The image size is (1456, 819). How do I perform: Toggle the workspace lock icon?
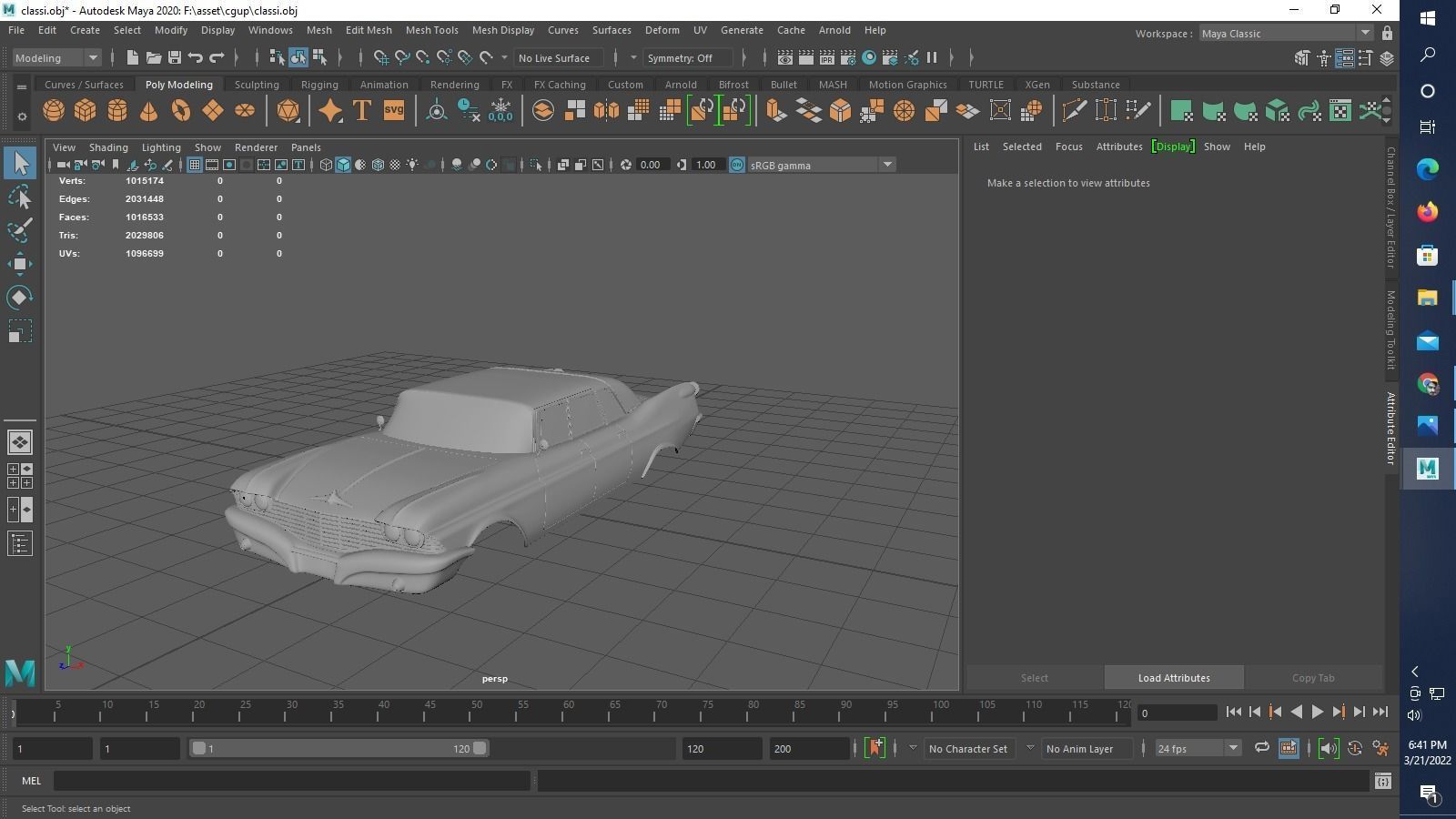pos(1387,34)
